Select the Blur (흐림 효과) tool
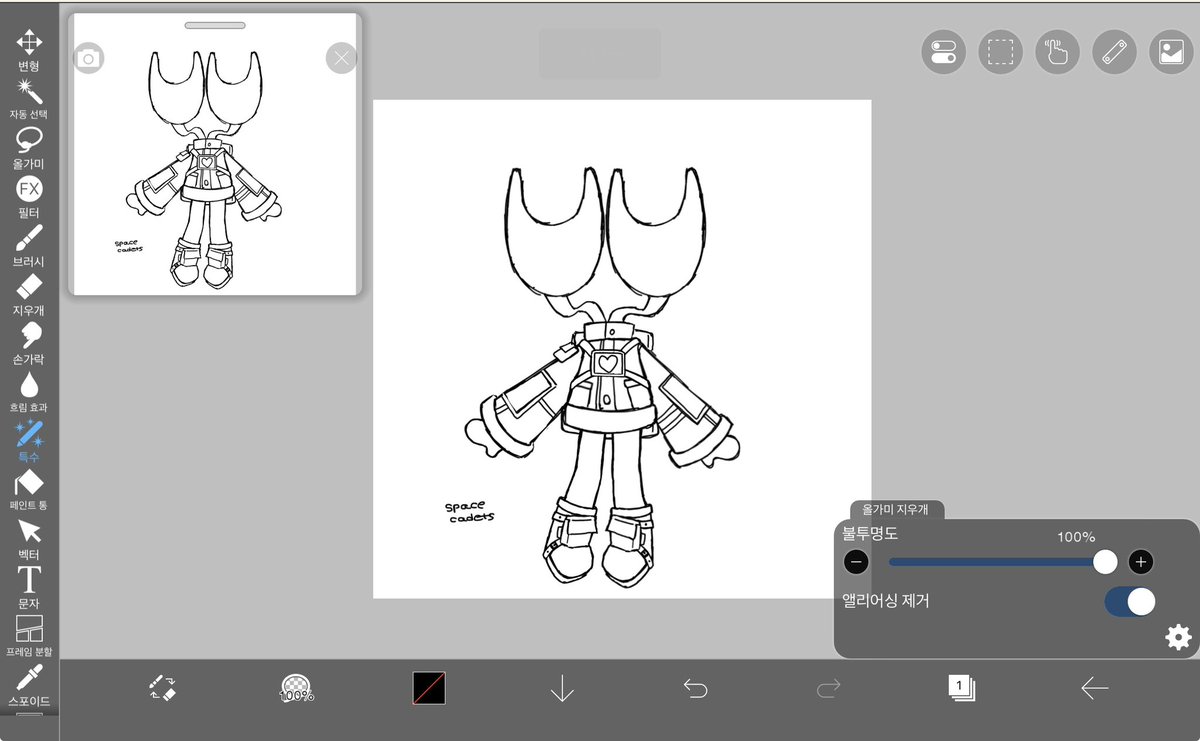The width and height of the screenshot is (1200, 741). tap(29, 393)
